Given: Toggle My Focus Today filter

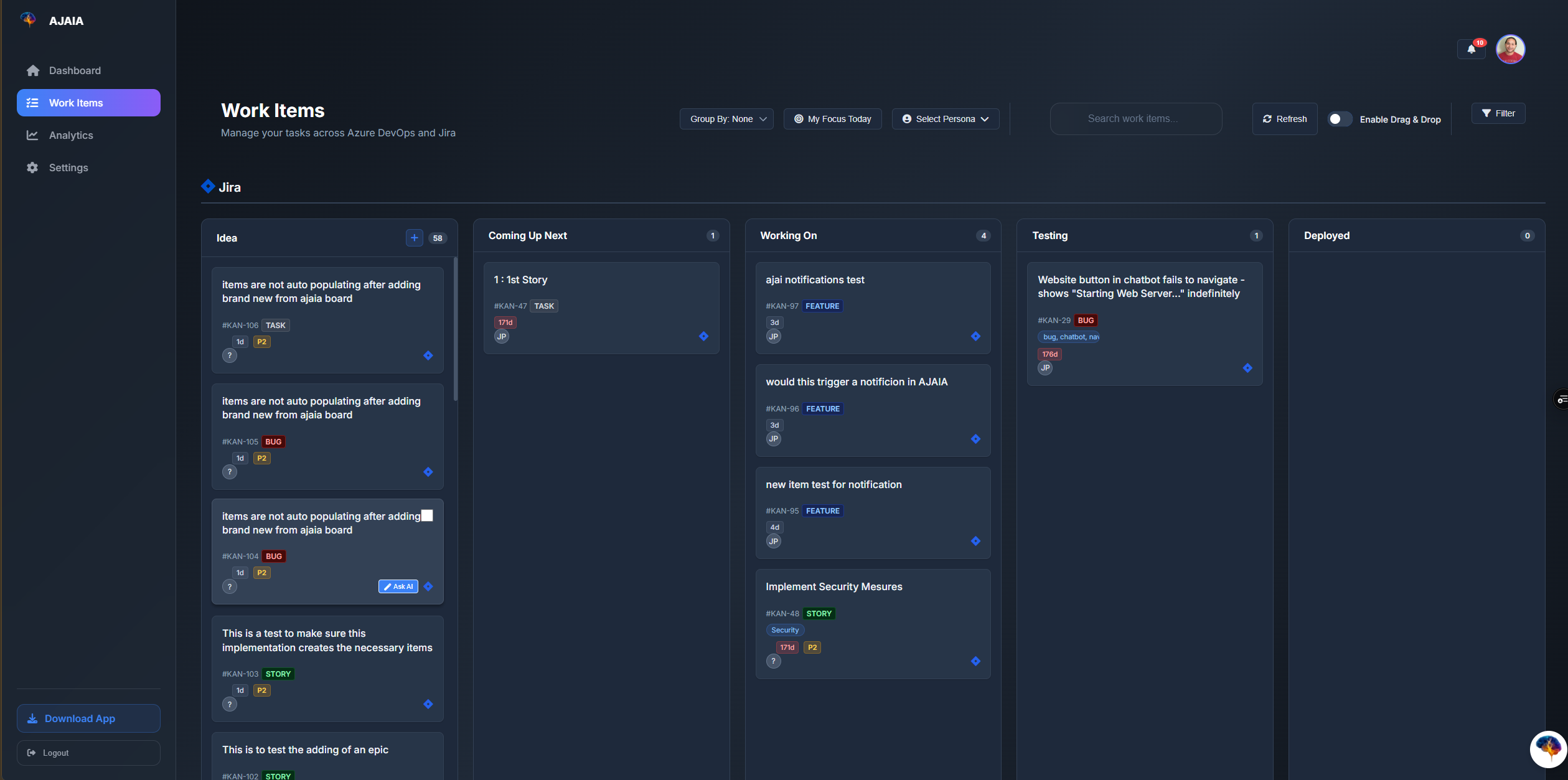Looking at the screenshot, I should 832,119.
